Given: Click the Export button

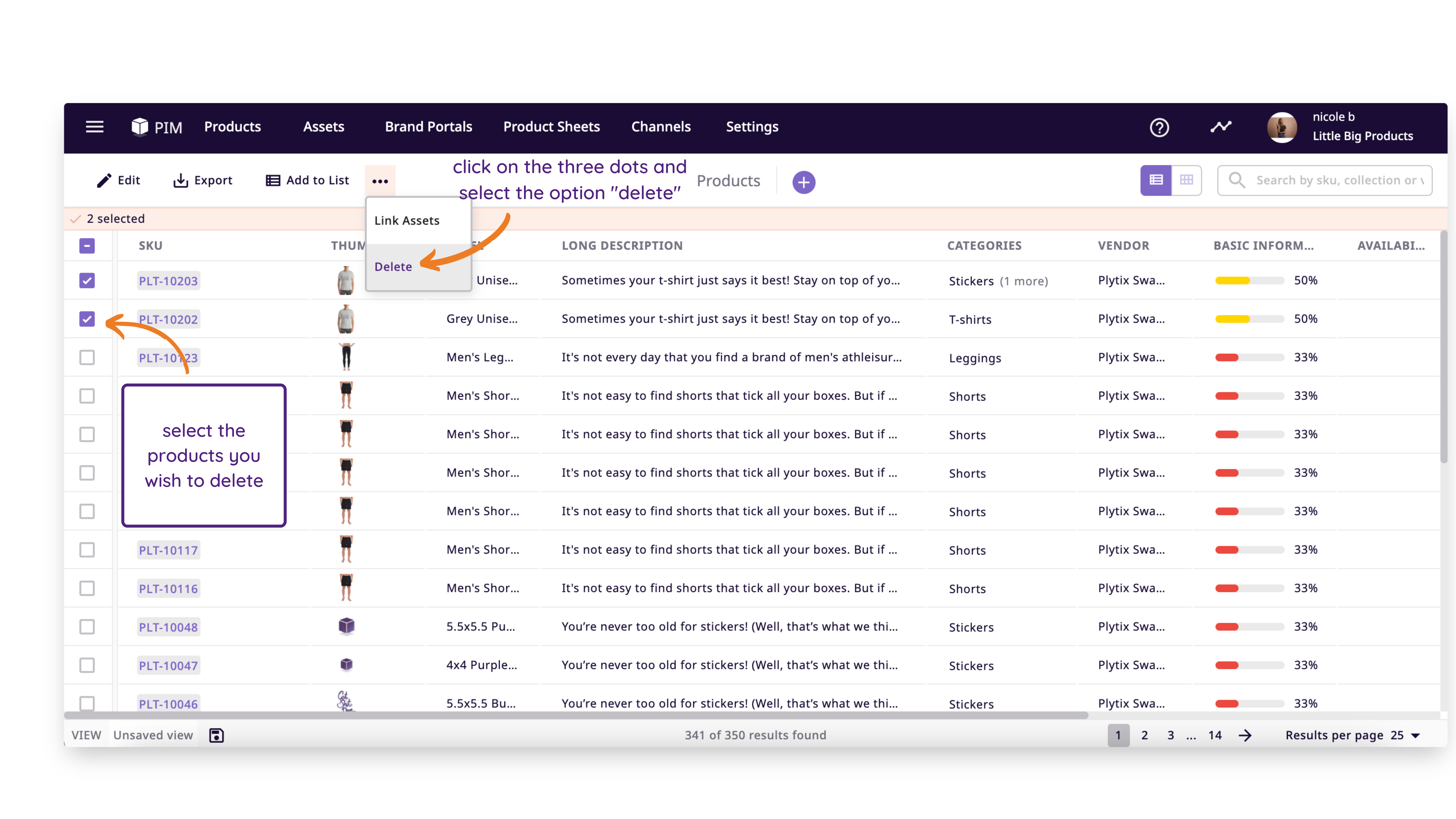Looking at the screenshot, I should pyautogui.click(x=203, y=180).
